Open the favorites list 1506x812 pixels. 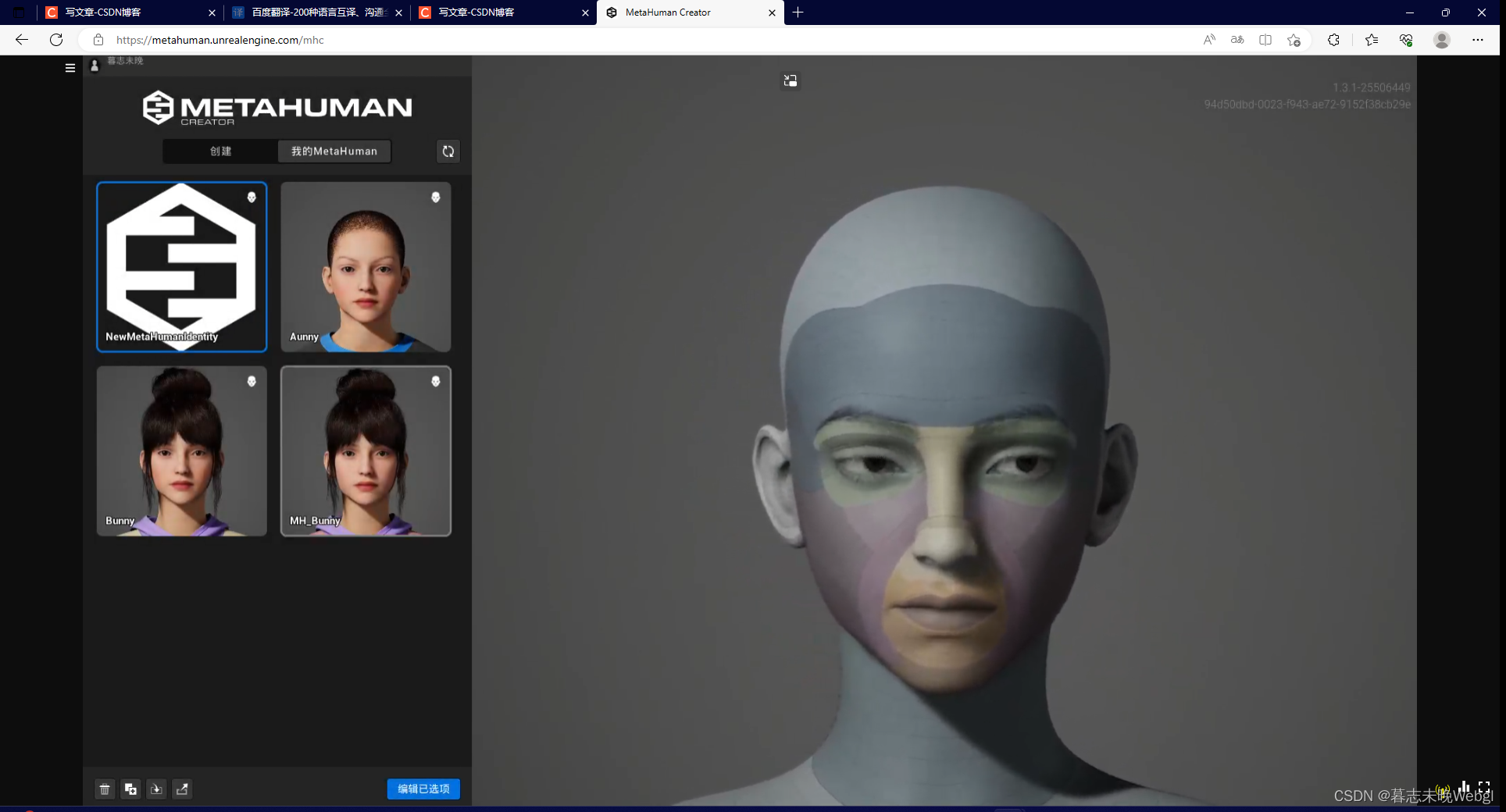point(1372,40)
